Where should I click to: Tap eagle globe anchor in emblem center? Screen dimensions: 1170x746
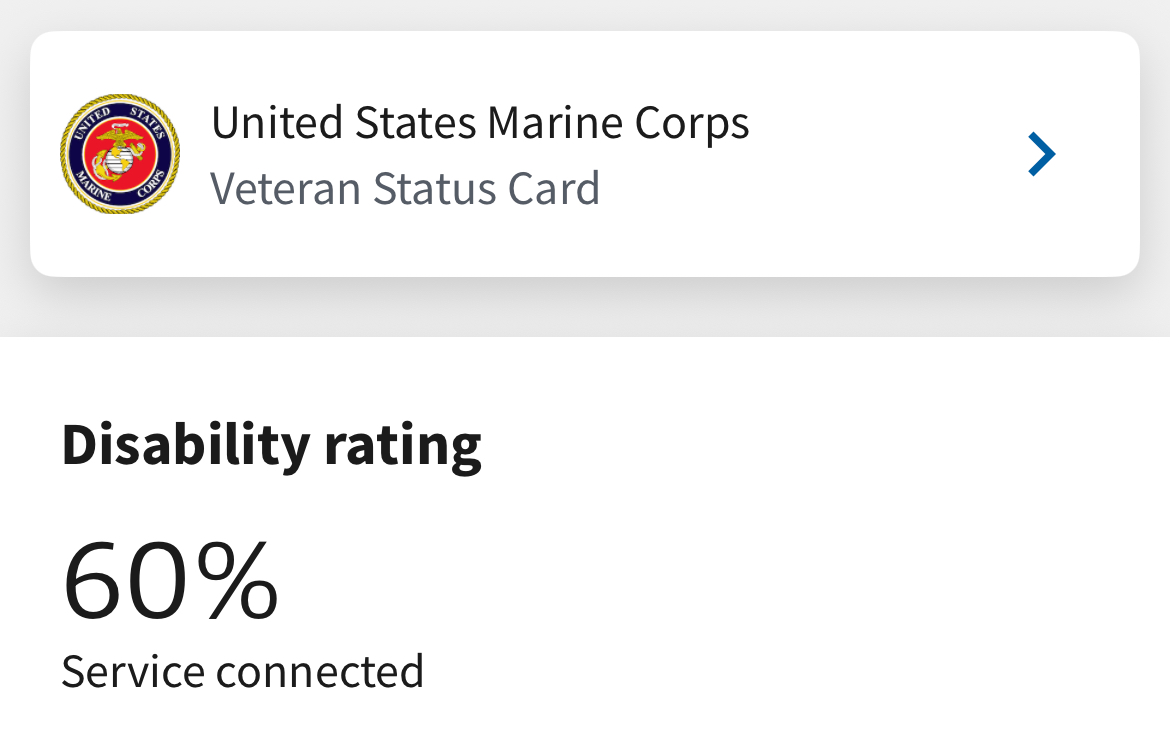(119, 154)
